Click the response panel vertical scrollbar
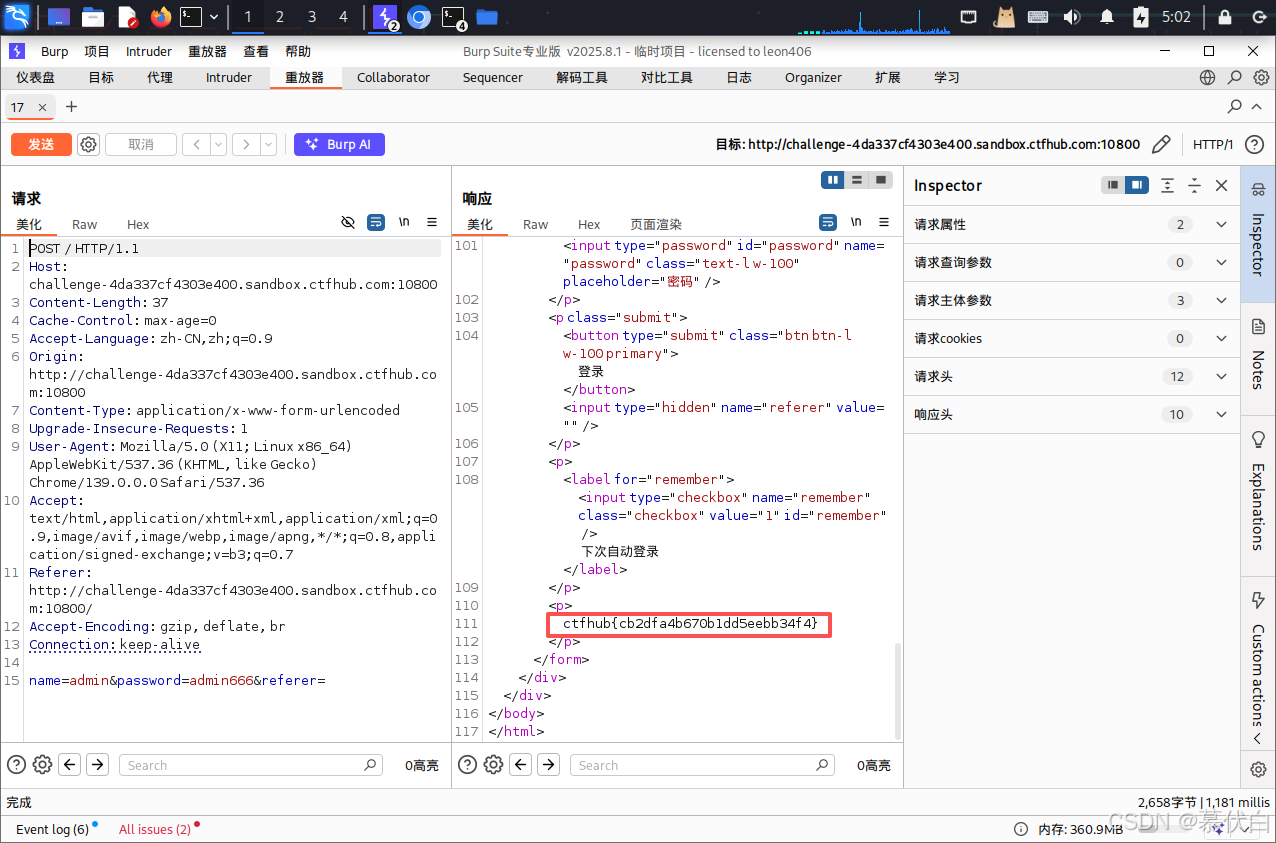This screenshot has width=1276, height=843. pyautogui.click(x=897, y=691)
